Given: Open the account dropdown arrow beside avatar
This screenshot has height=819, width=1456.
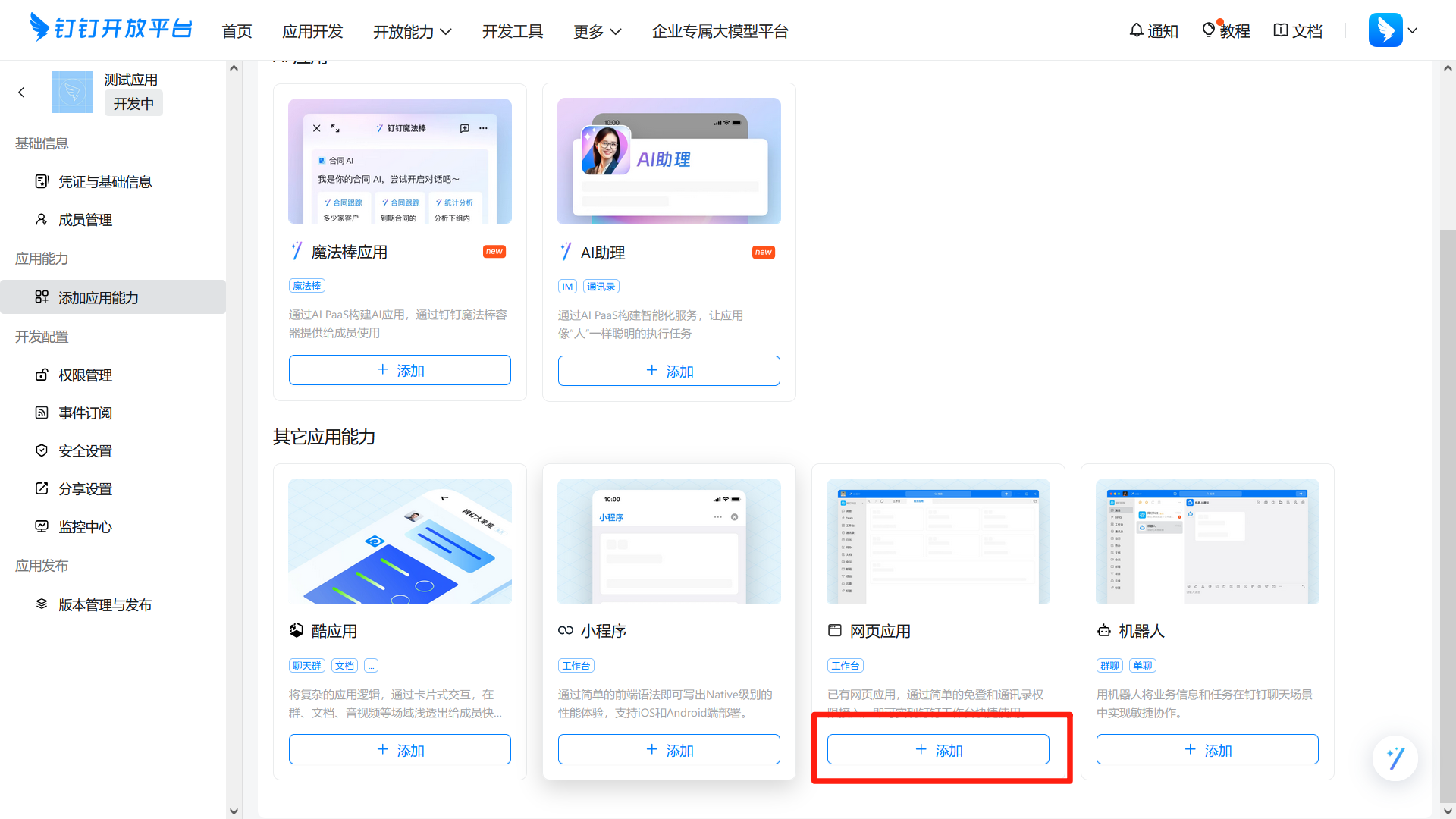Looking at the screenshot, I should (1412, 30).
